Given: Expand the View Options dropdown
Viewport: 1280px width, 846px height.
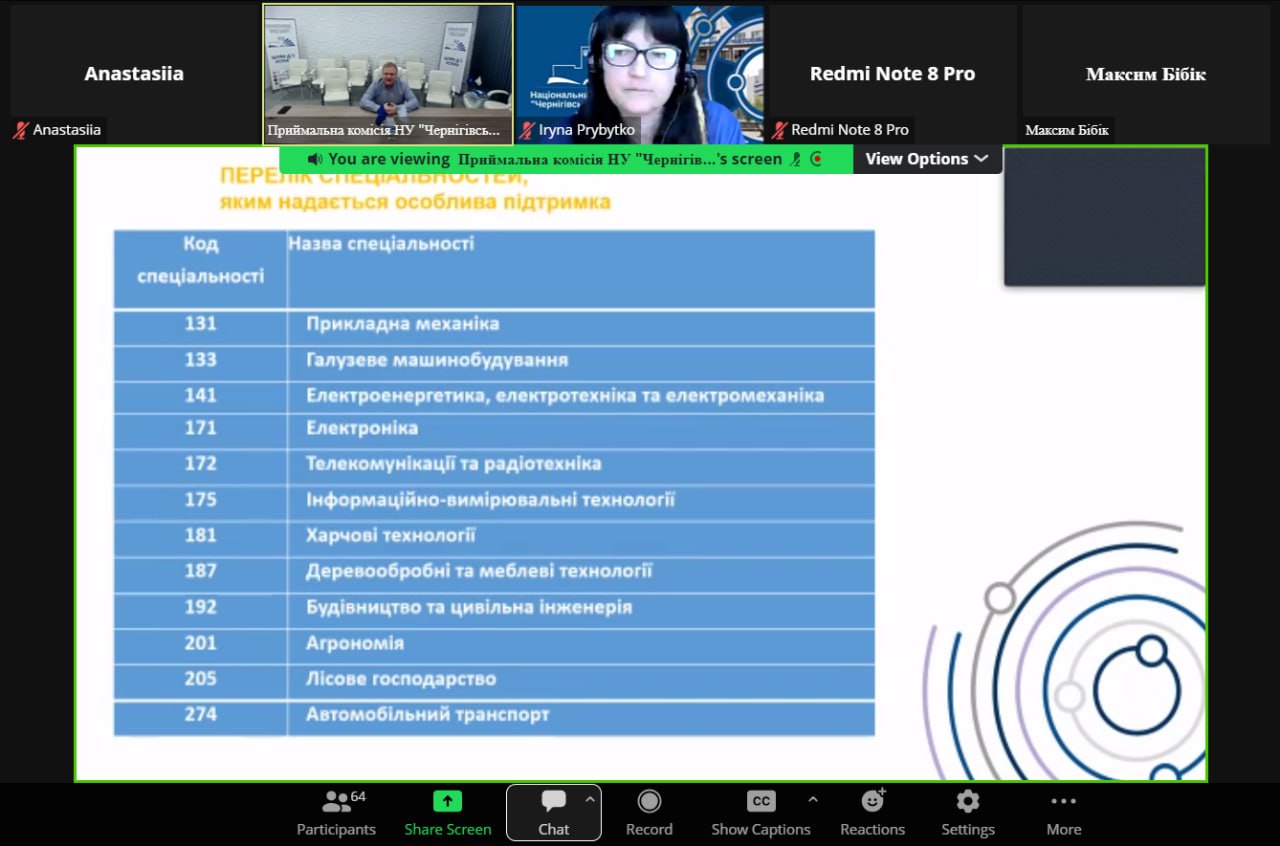Looking at the screenshot, I should click(926, 159).
